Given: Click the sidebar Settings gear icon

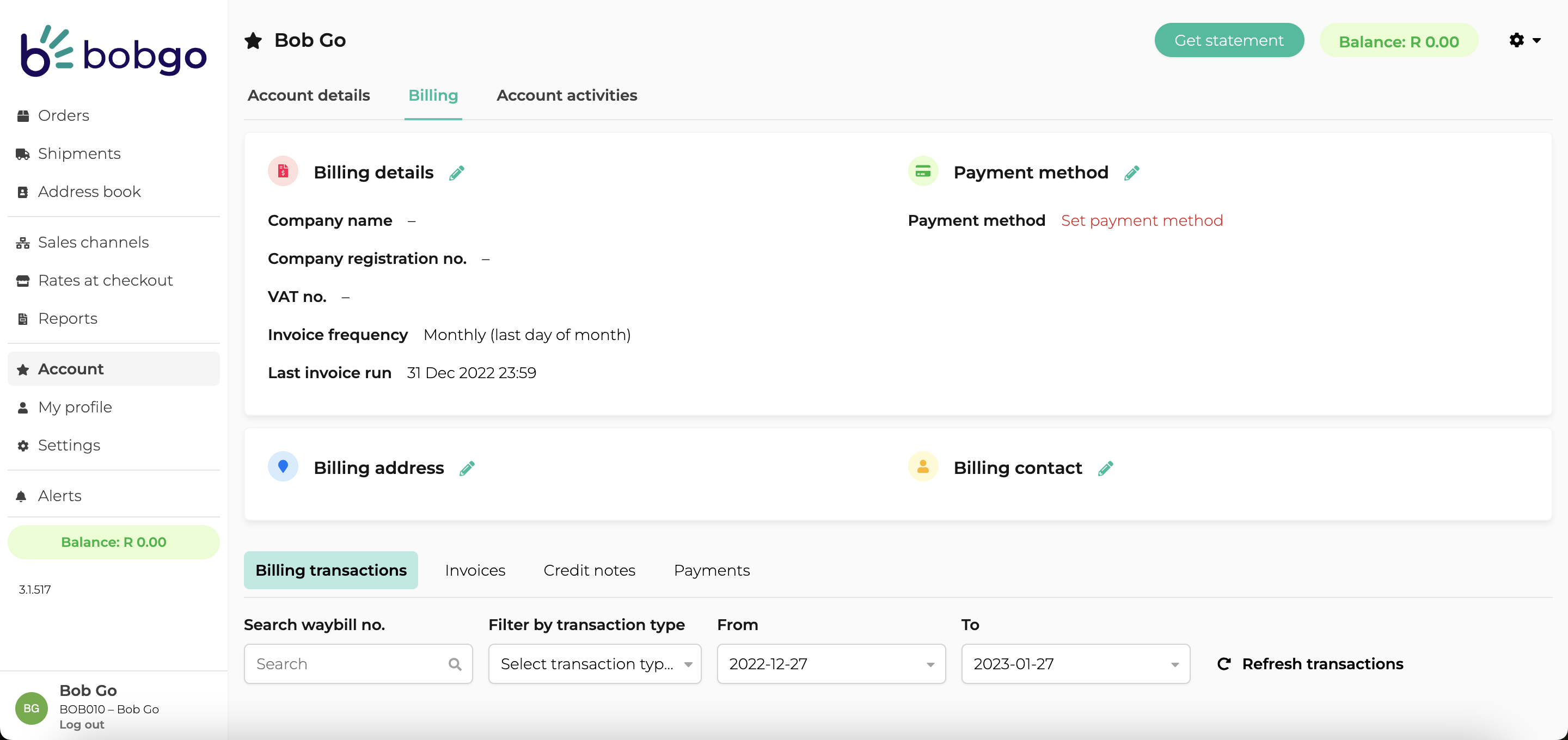Looking at the screenshot, I should pos(23,446).
